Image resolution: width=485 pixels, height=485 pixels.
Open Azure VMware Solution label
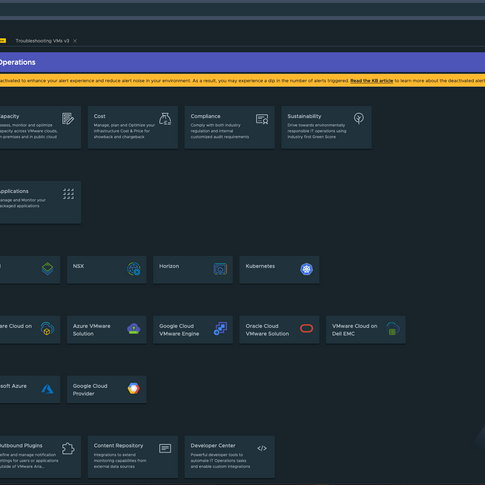click(x=92, y=330)
